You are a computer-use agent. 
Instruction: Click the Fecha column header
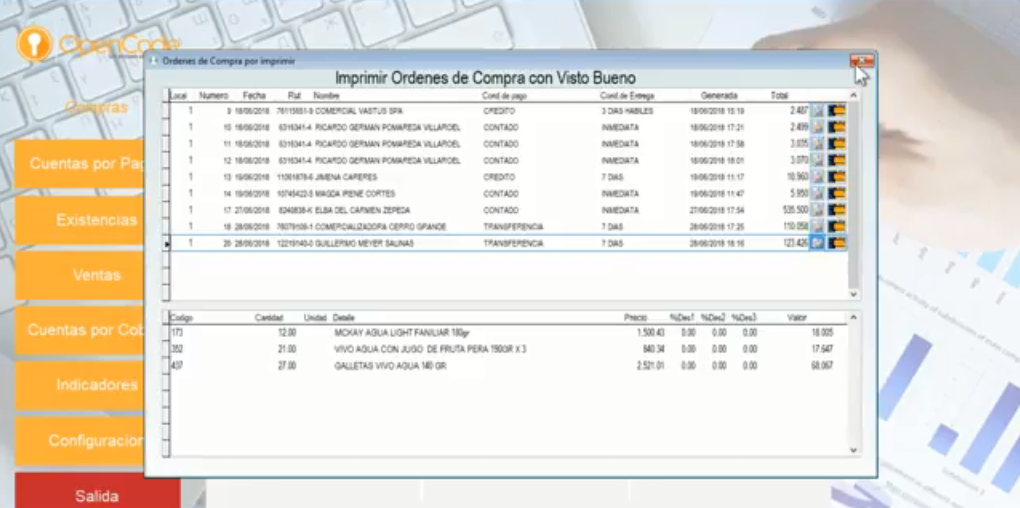click(254, 96)
